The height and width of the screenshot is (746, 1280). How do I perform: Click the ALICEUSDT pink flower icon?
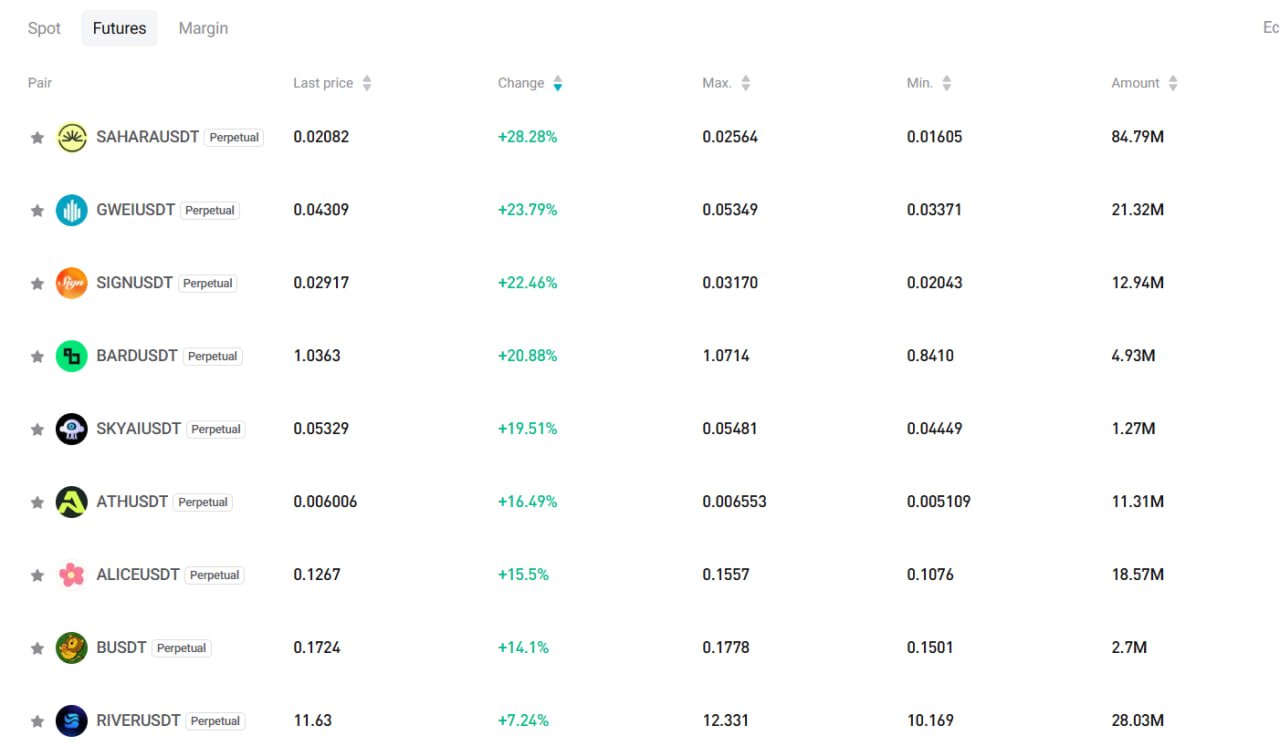(72, 575)
